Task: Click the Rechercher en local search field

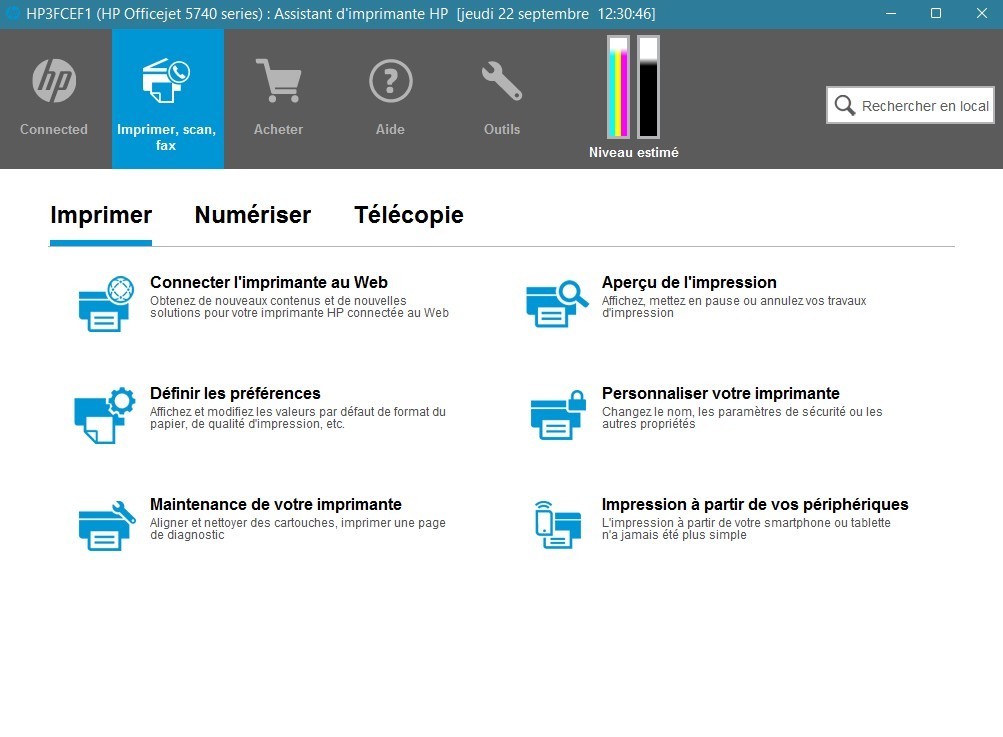Action: click(909, 105)
